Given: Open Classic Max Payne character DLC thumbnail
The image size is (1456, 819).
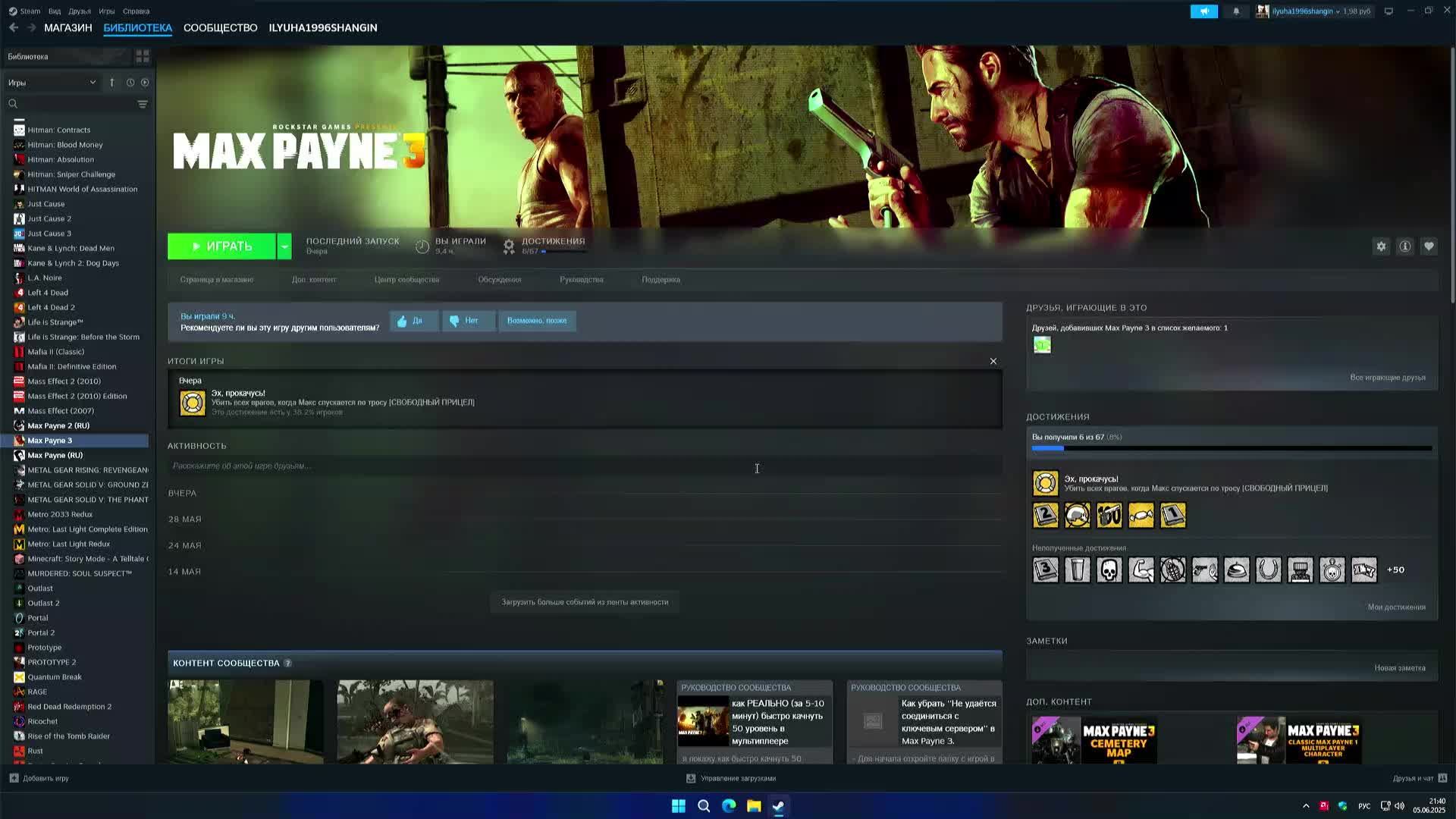Looking at the screenshot, I should click(1299, 740).
